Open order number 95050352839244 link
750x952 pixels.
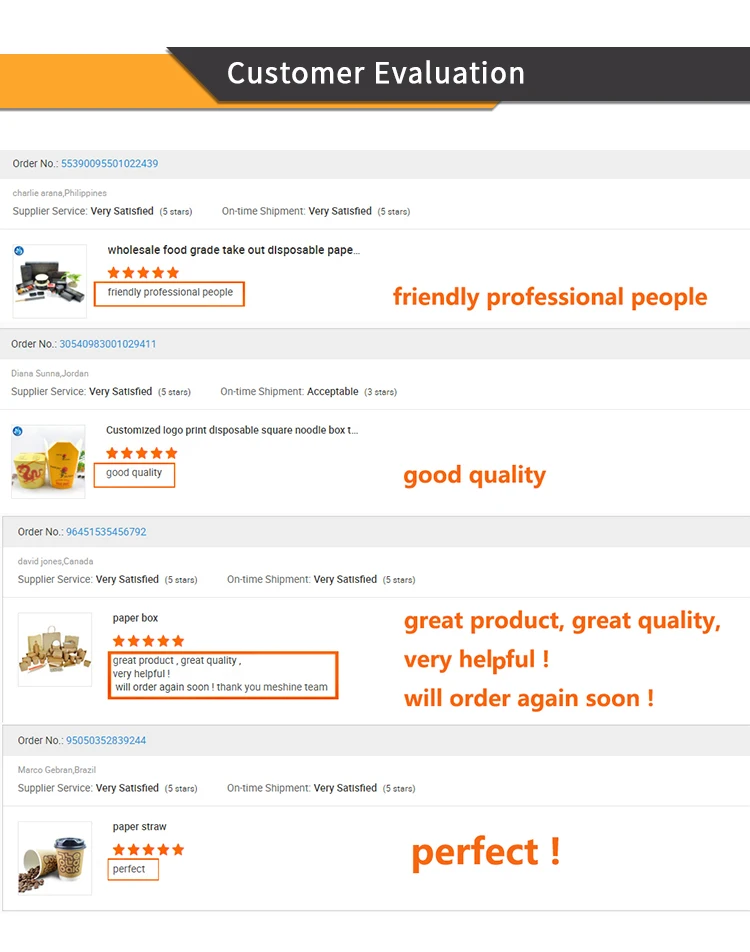(x=106, y=740)
